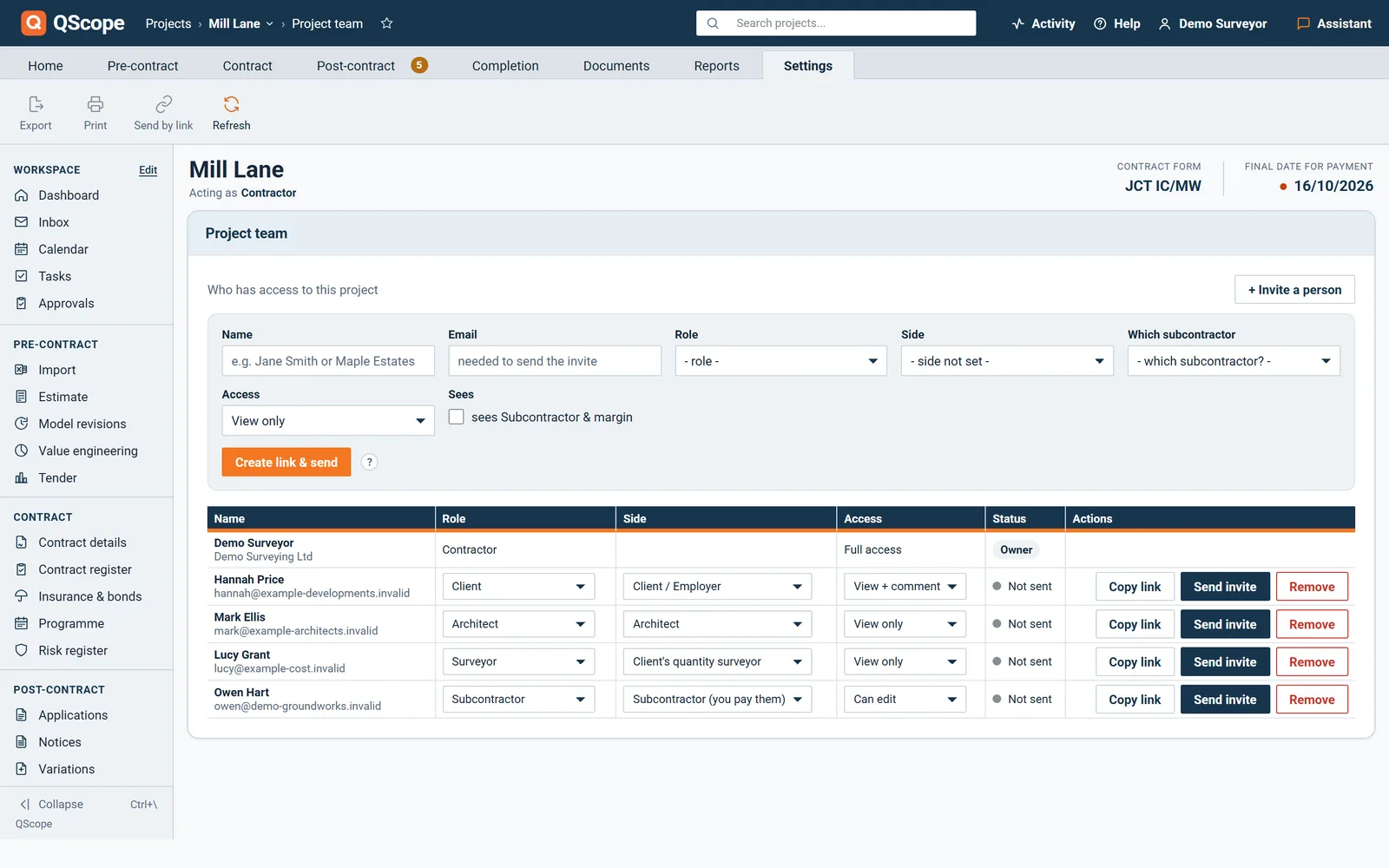Expand the Mill Lane breadcrumb dropdown
Image resolution: width=1389 pixels, height=868 pixels.
coord(240,23)
